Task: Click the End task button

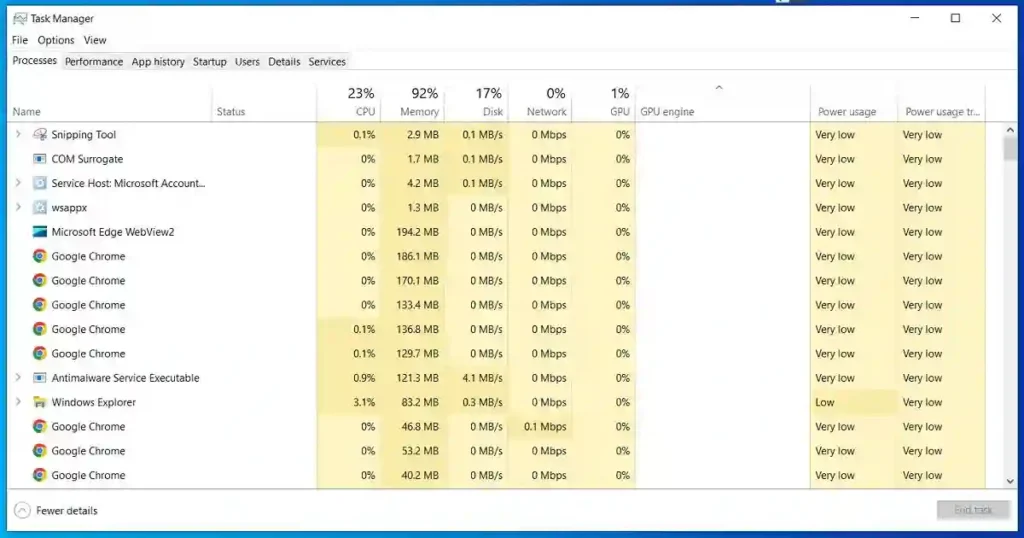Action: pyautogui.click(x=973, y=510)
